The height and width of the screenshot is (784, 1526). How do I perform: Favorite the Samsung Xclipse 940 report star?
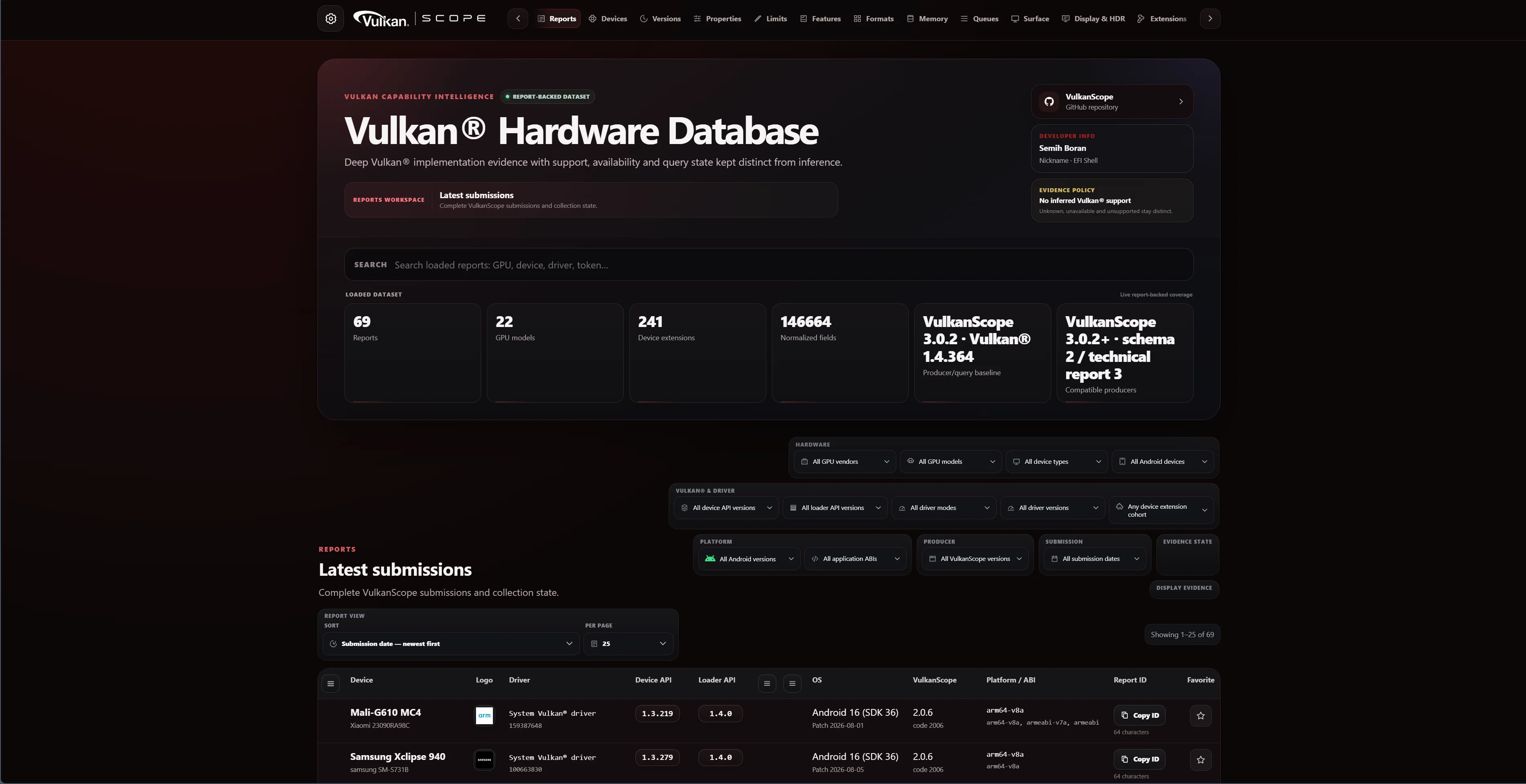point(1200,760)
